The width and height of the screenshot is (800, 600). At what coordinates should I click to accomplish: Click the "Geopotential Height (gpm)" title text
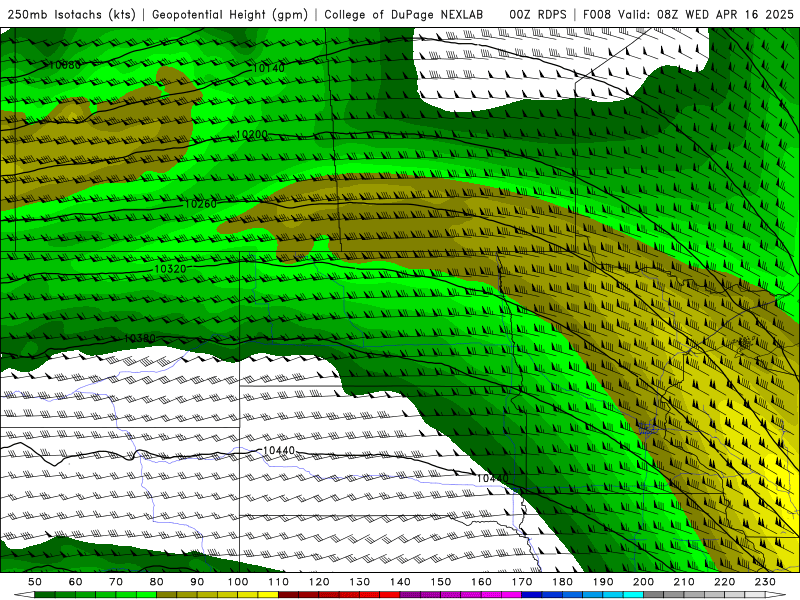[230, 15]
